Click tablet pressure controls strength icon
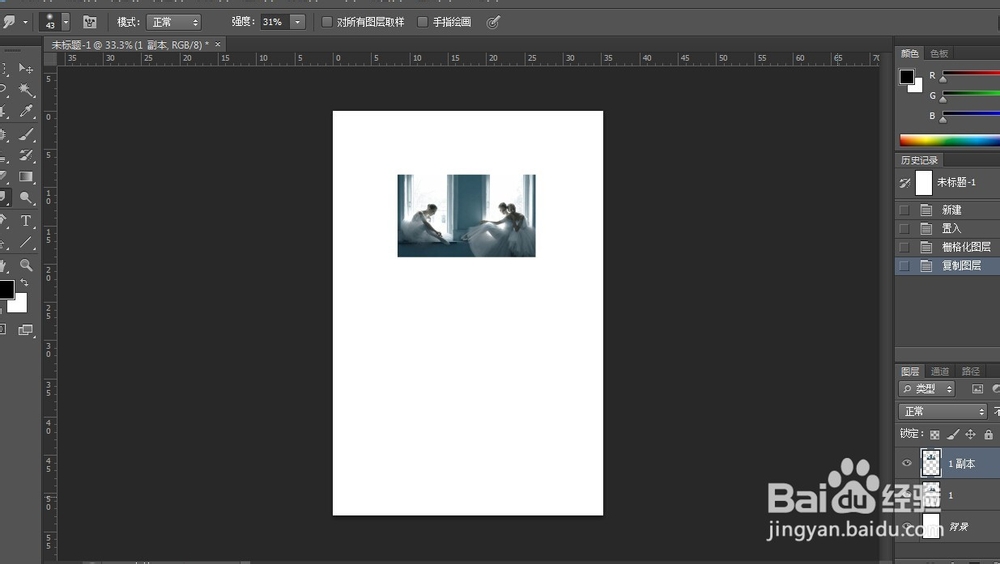Image resolution: width=1000 pixels, height=564 pixels. [493, 22]
